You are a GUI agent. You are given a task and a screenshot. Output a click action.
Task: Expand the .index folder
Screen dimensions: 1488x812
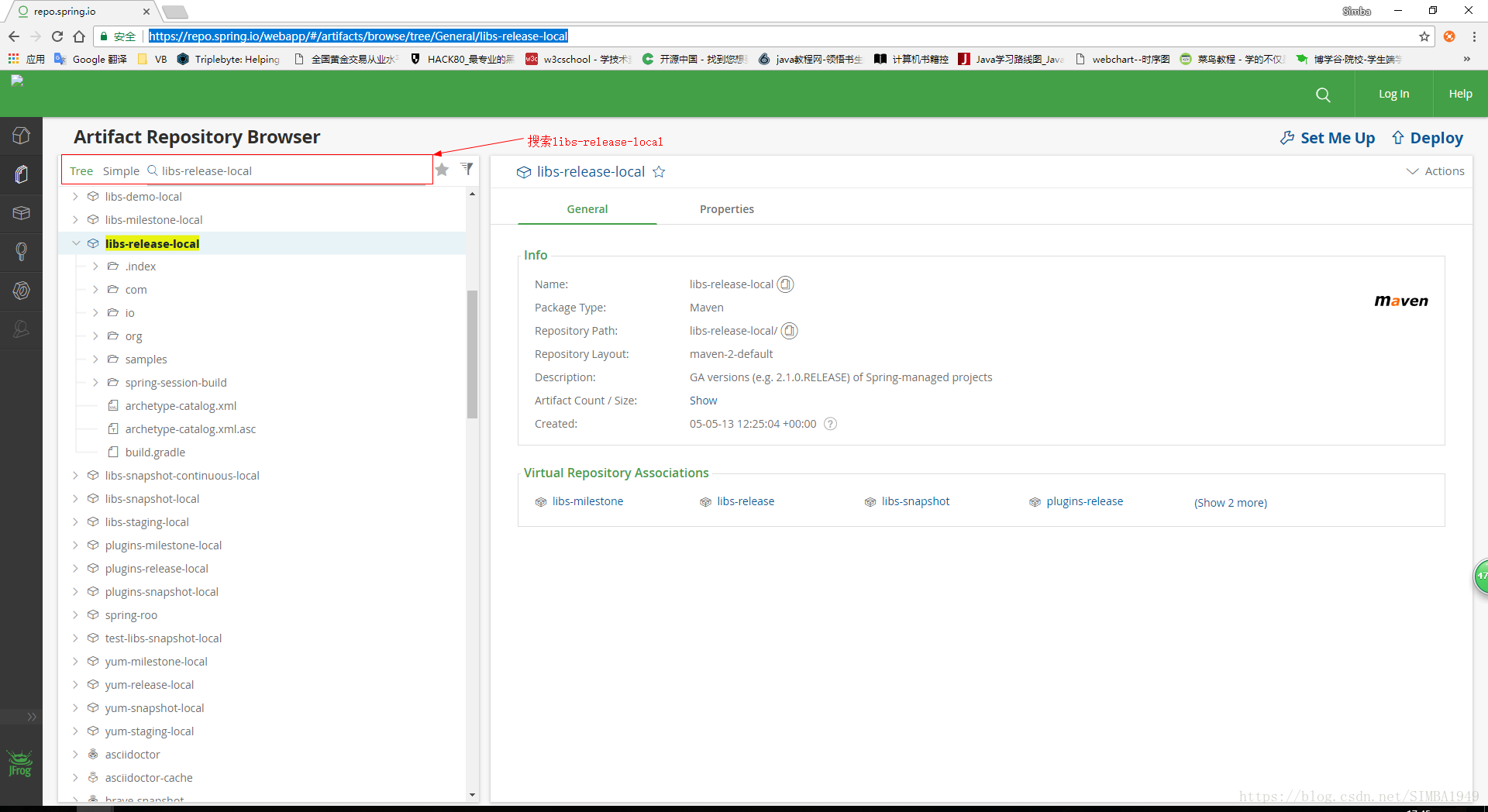(x=95, y=267)
